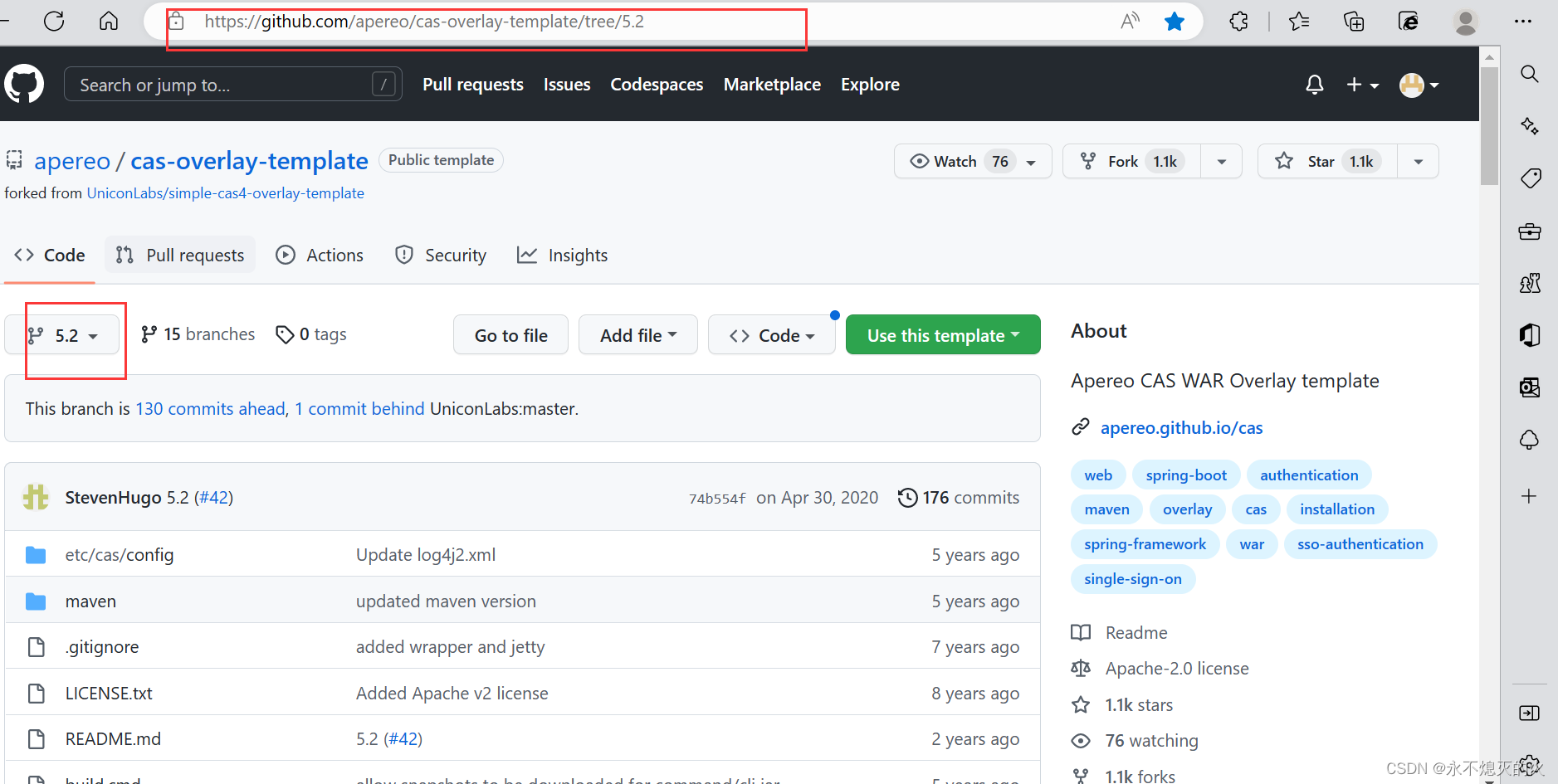Focus the Search or jump to field
Image resolution: width=1558 pixels, height=784 pixels.
[x=233, y=84]
